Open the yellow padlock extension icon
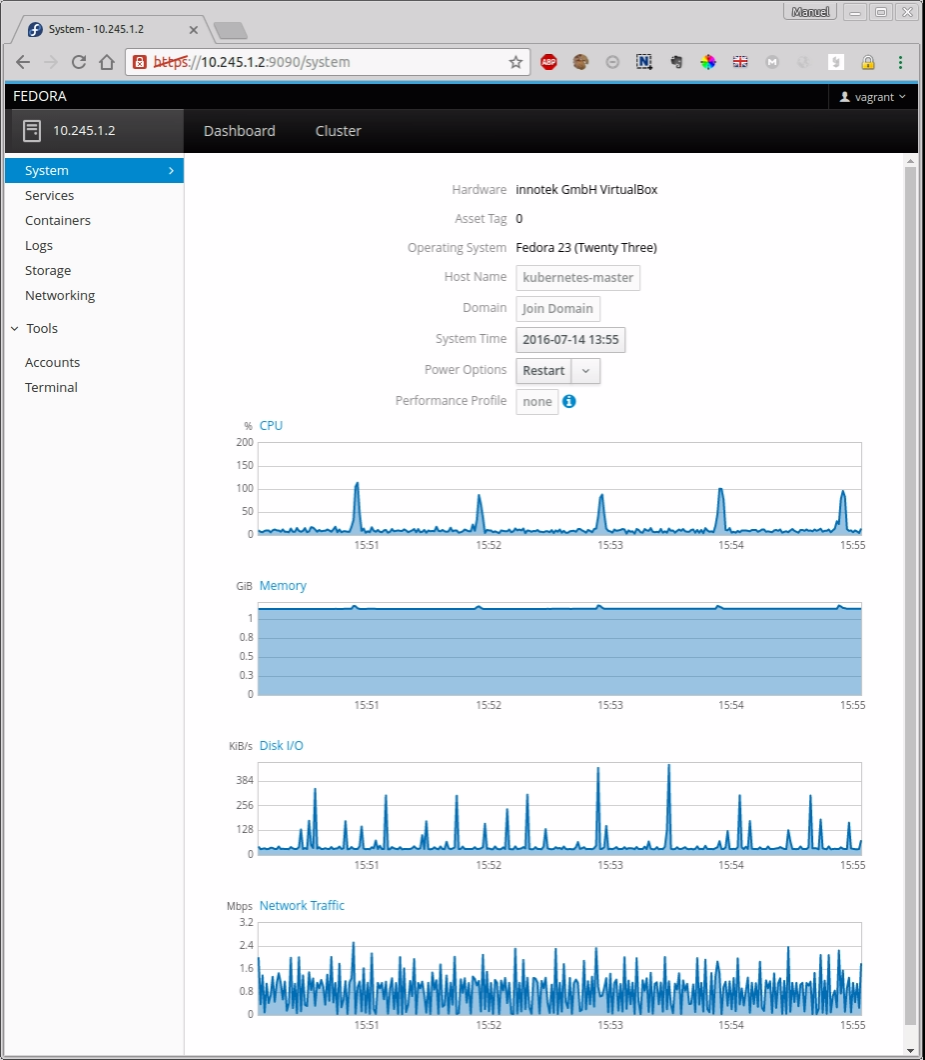This screenshot has height=1060, width=925. (868, 62)
